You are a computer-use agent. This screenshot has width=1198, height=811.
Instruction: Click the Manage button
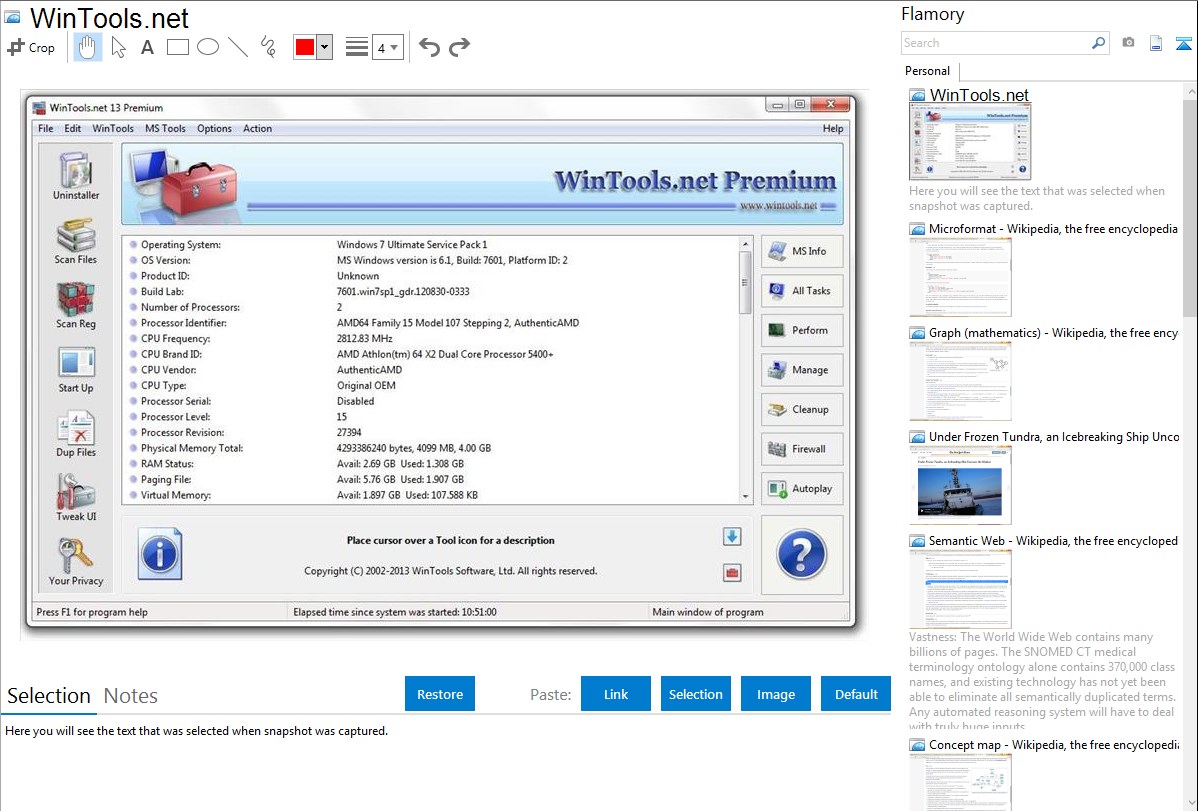[x=801, y=370]
